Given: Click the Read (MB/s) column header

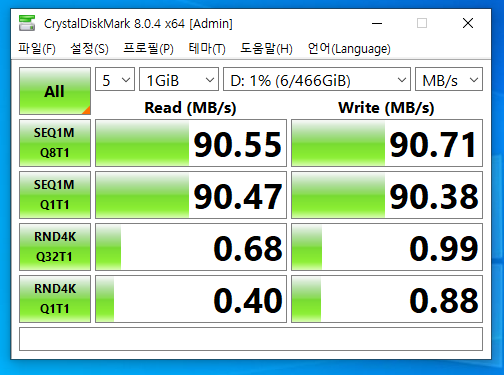Looking at the screenshot, I should [x=190, y=108].
